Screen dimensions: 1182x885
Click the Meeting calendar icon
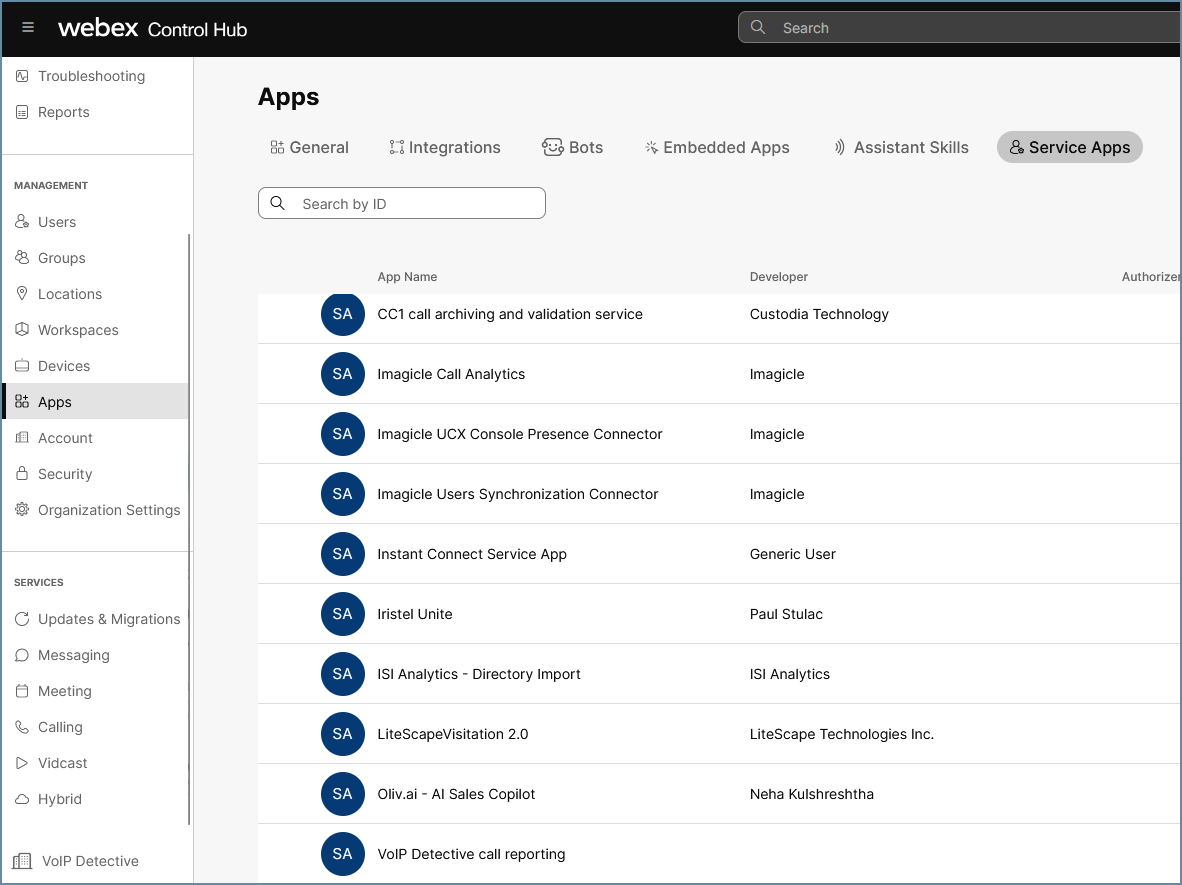22,691
